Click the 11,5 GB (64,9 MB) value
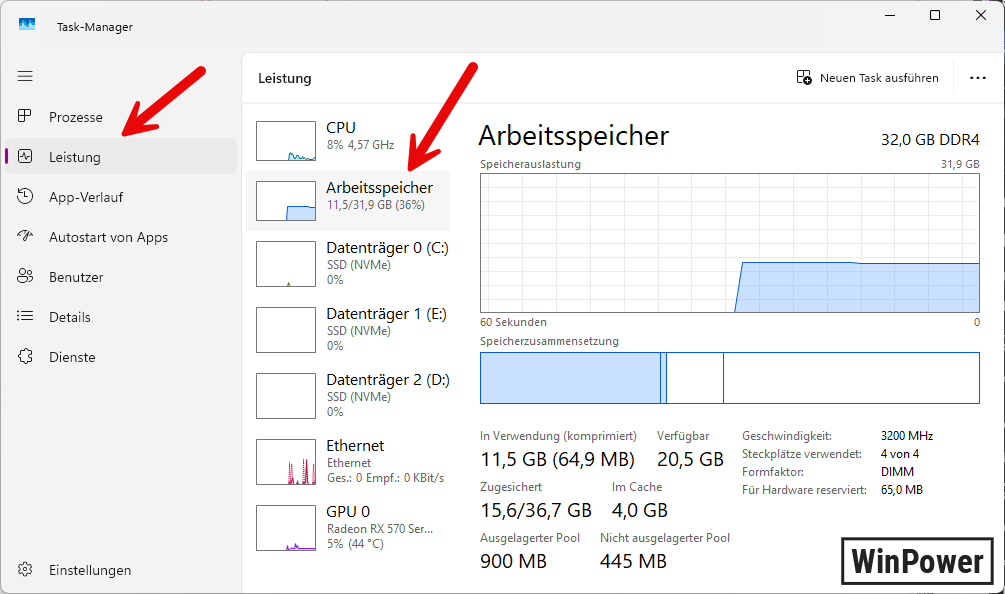 pyautogui.click(x=557, y=459)
